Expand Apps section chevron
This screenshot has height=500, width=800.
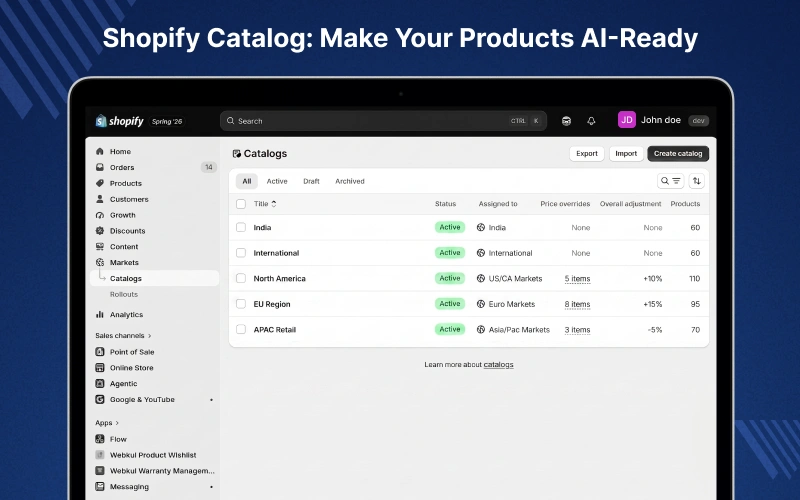pyautogui.click(x=117, y=423)
